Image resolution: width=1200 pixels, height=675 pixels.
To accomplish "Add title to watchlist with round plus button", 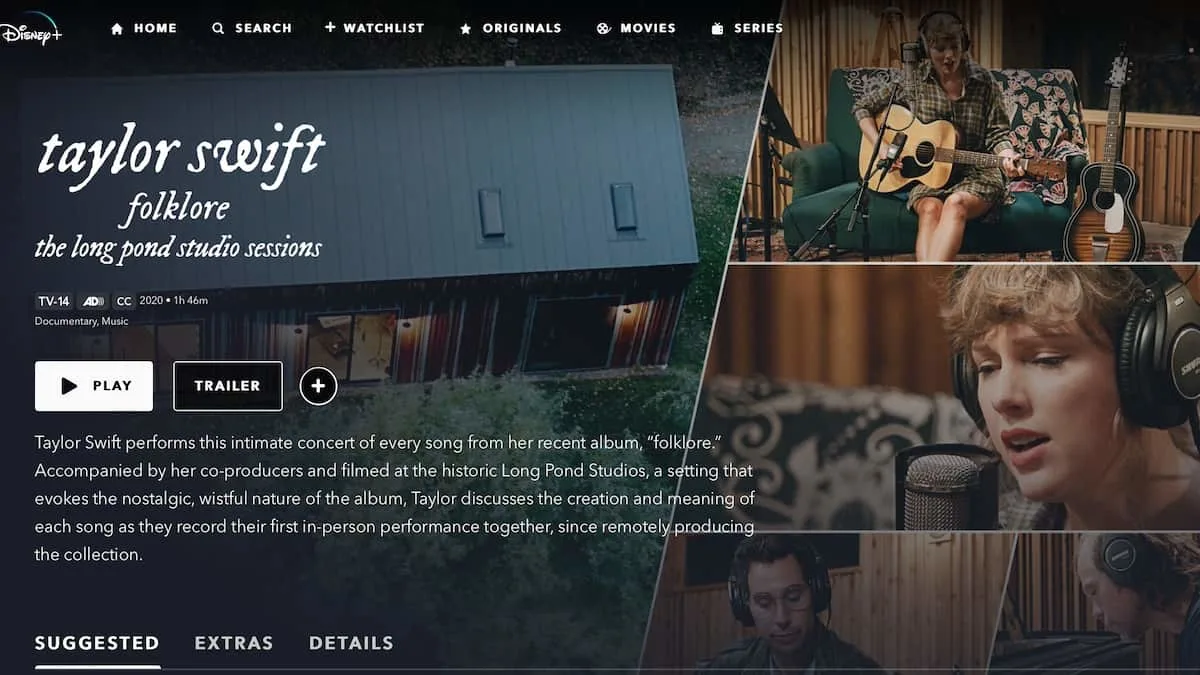I will click(318, 386).
